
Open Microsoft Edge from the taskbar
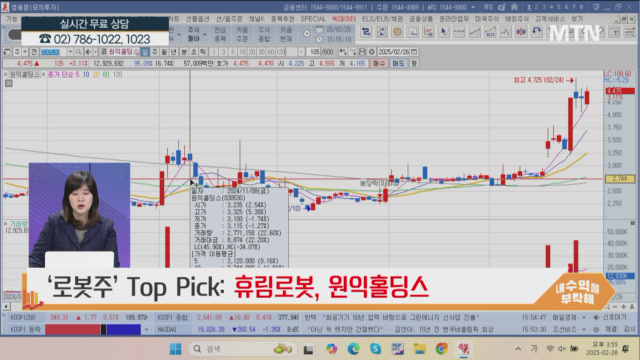353,349
